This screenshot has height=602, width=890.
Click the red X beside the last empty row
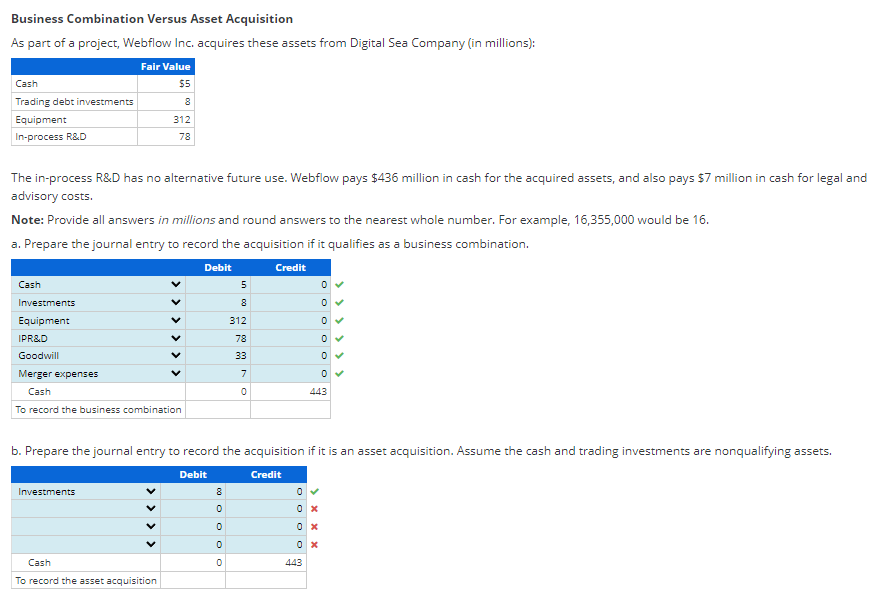[x=314, y=545]
